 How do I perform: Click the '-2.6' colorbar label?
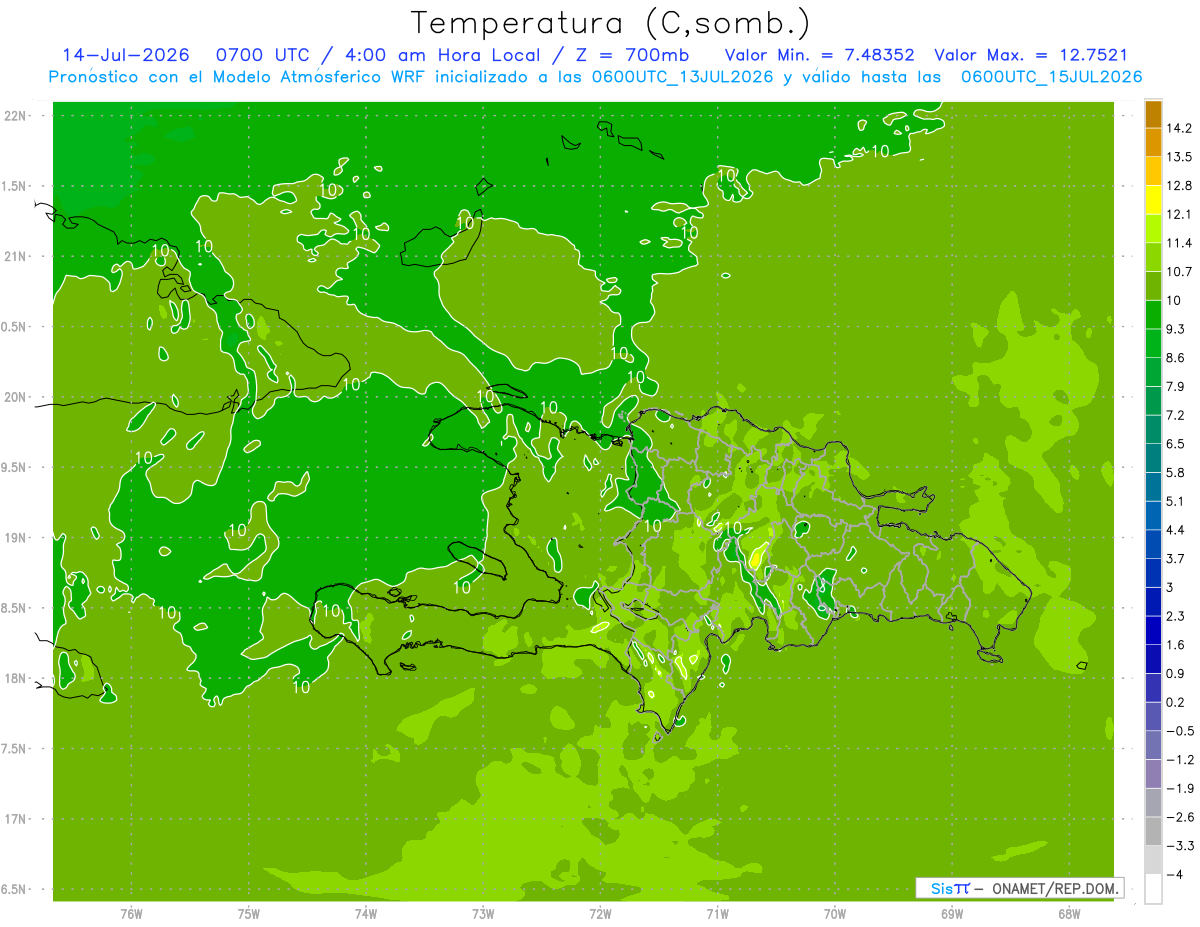(1179, 817)
